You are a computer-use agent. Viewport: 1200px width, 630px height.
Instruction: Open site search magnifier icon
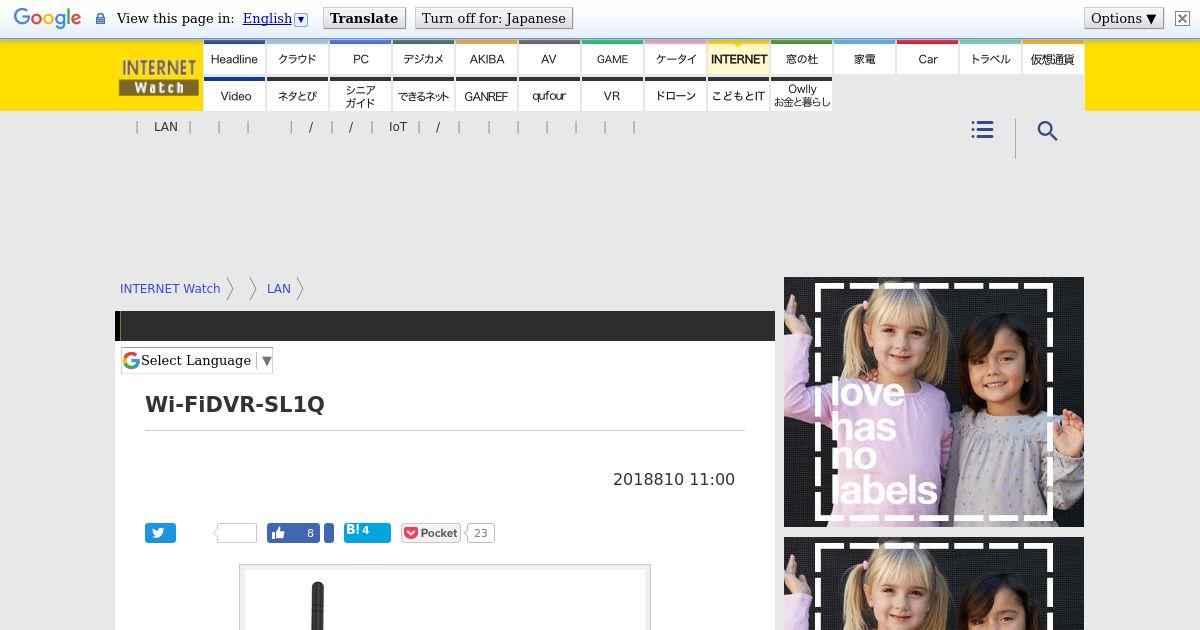pos(1047,131)
